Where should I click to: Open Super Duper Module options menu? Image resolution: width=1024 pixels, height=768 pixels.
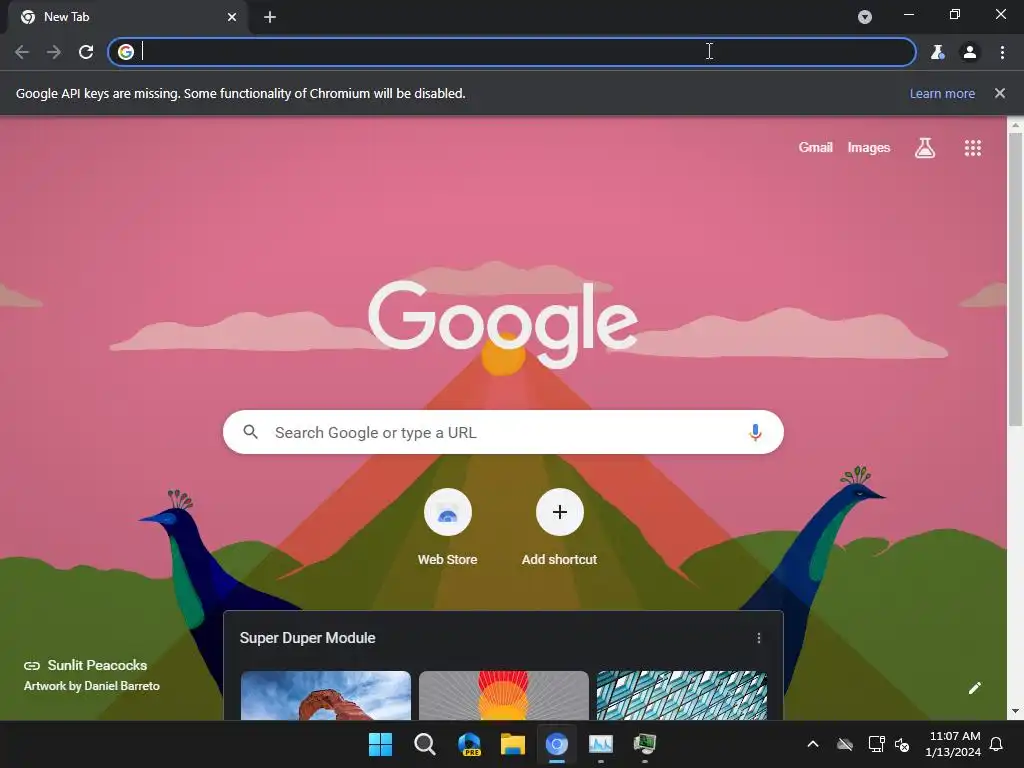(758, 638)
